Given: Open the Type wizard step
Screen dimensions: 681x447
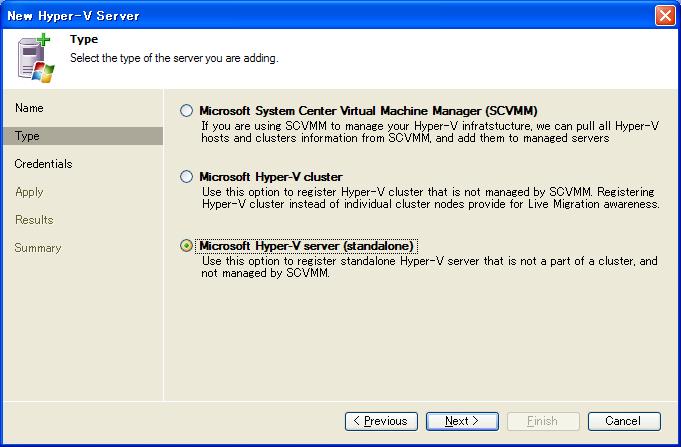Looking at the screenshot, I should [83, 136].
